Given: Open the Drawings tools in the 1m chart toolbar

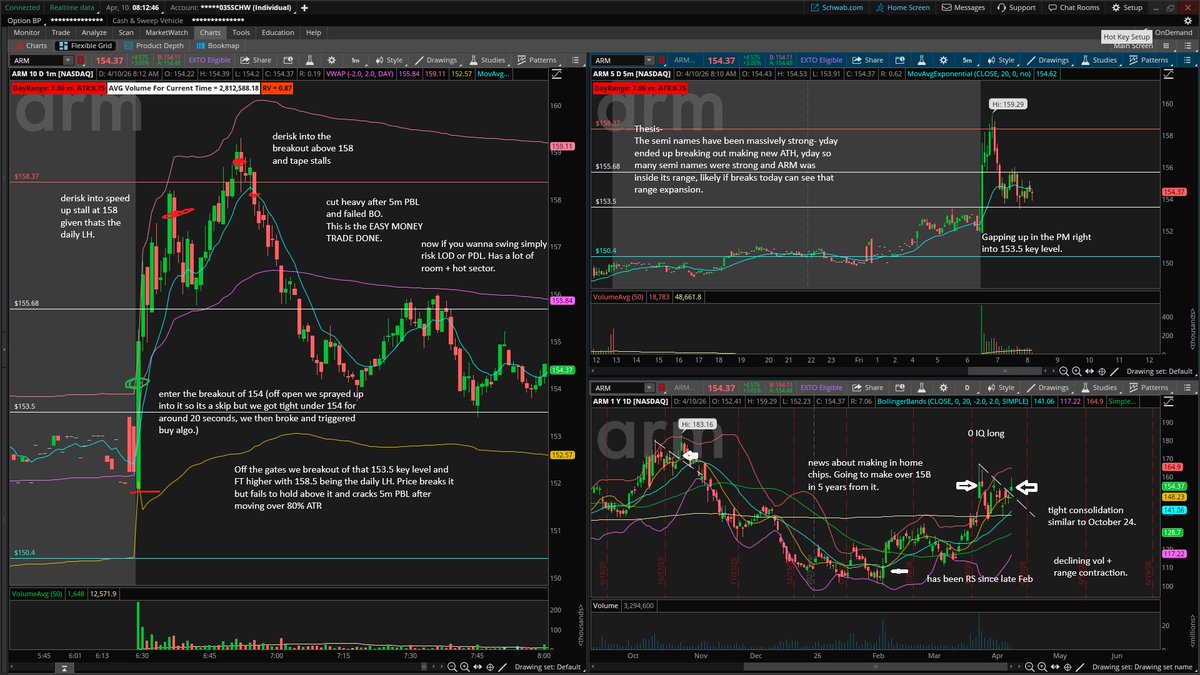Looking at the screenshot, I should 436,60.
